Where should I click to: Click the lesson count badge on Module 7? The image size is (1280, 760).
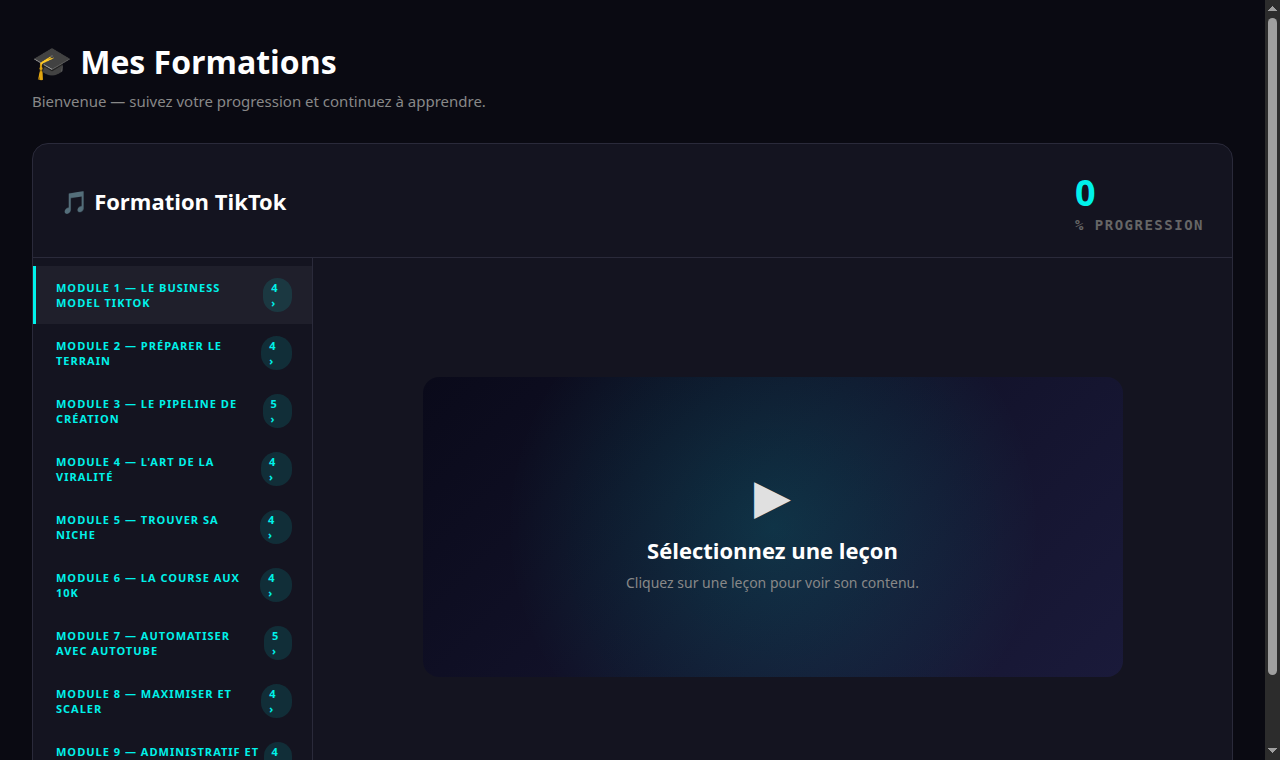click(x=277, y=643)
